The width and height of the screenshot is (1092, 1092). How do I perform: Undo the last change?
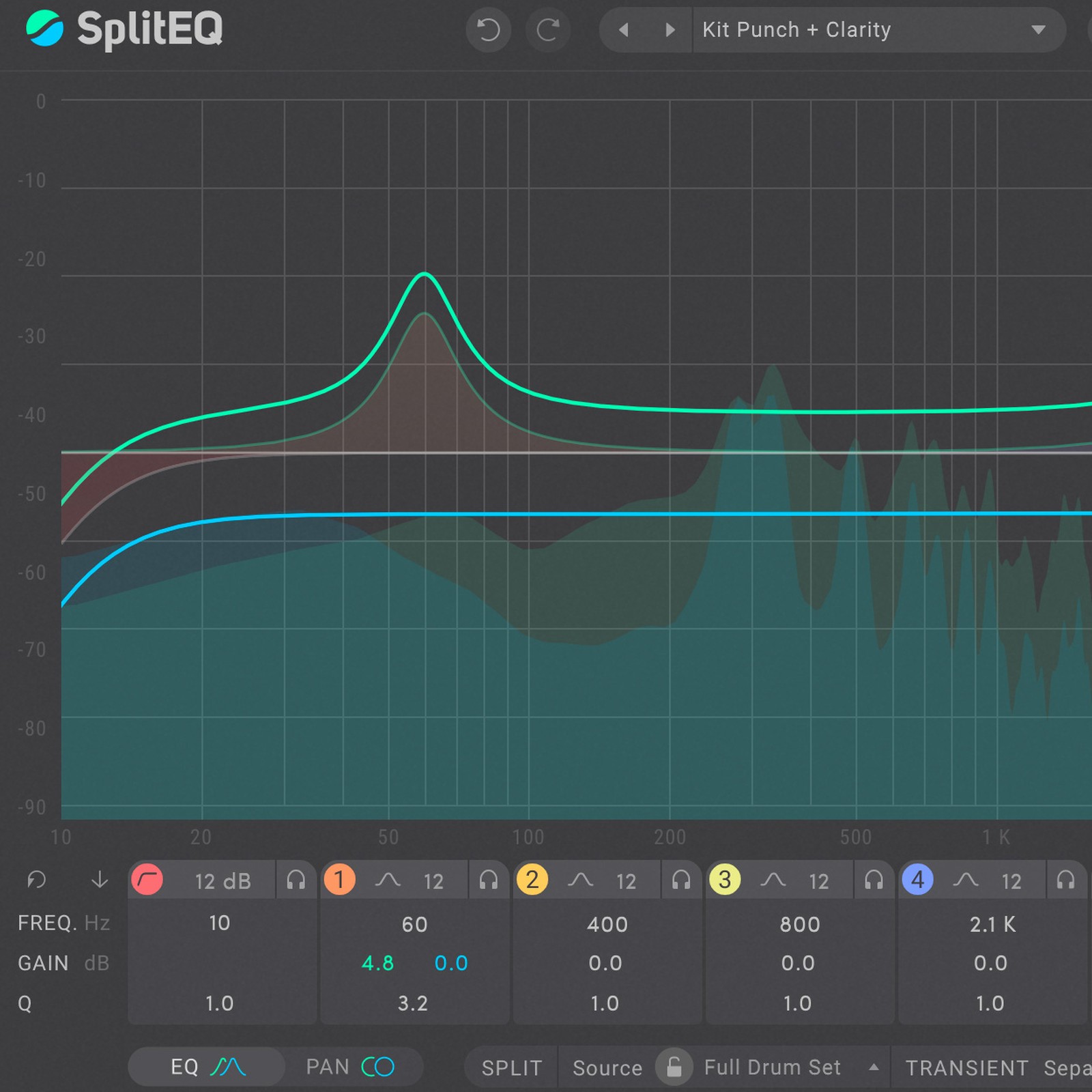[489, 30]
